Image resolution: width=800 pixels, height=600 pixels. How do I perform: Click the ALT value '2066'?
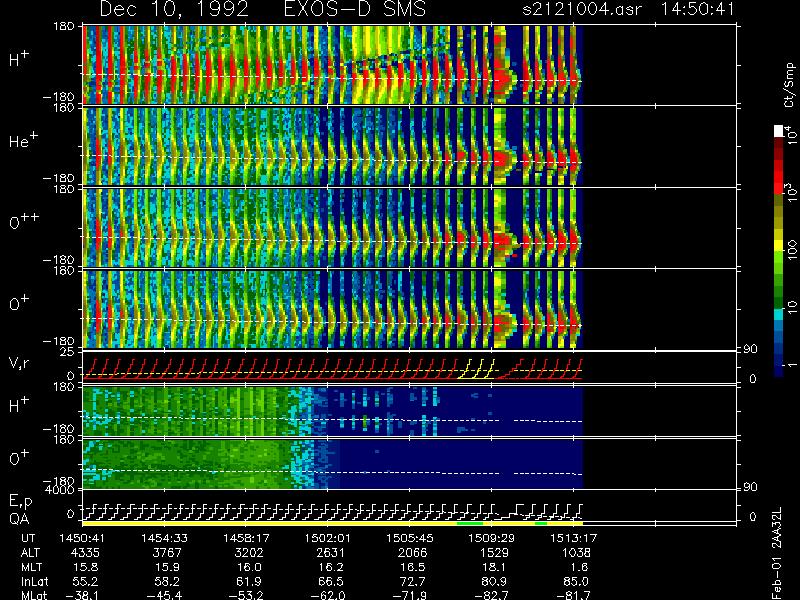412,553
